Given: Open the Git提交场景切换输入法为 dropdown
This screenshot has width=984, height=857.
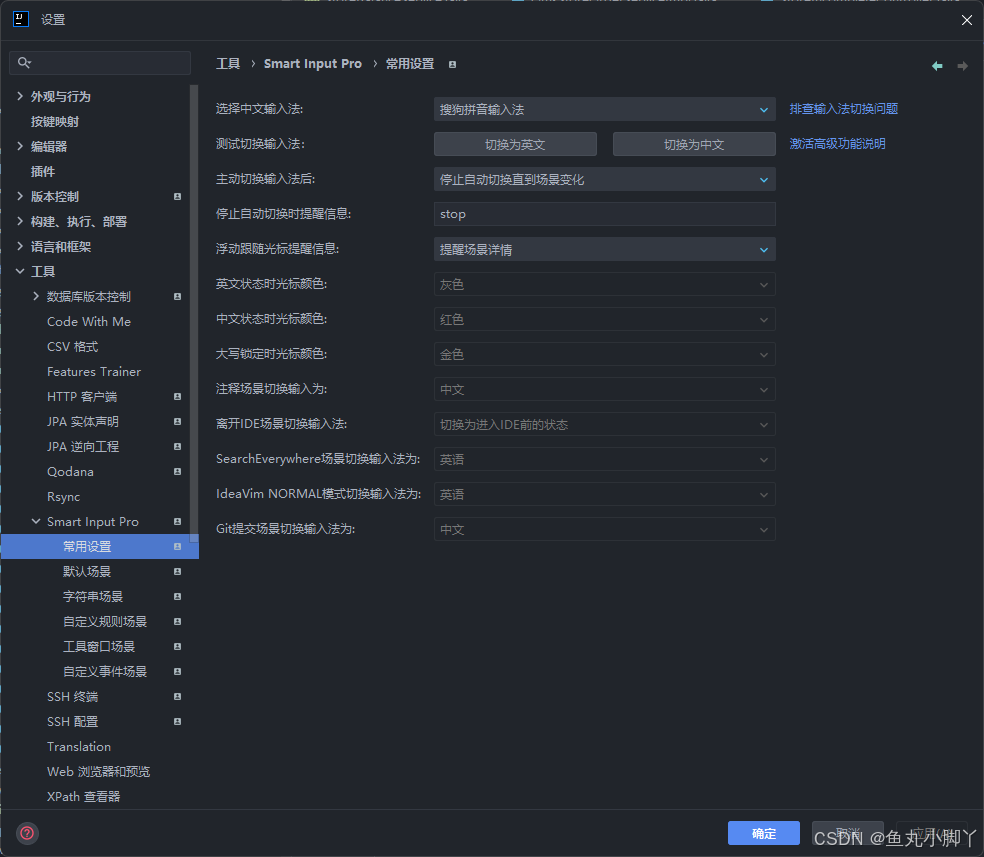Looking at the screenshot, I should (604, 530).
